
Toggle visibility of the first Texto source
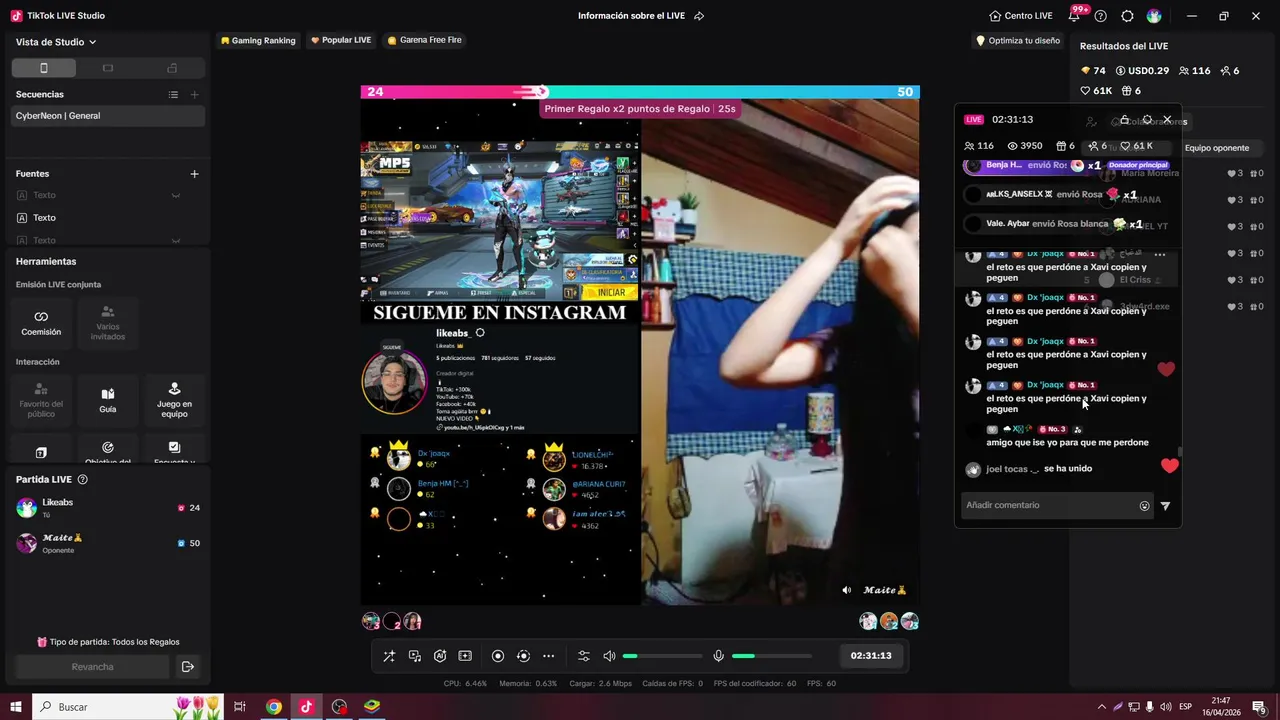tap(176, 195)
